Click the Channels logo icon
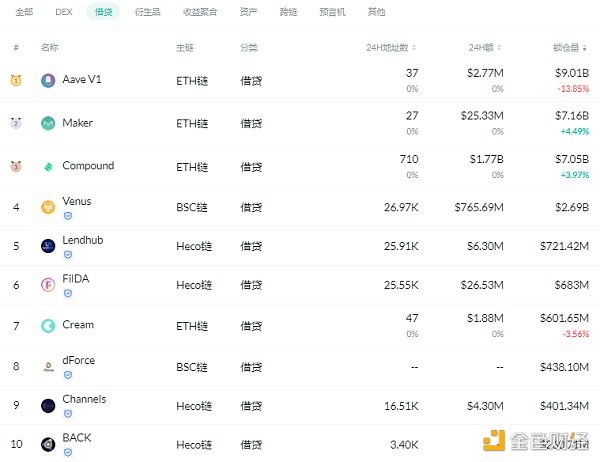 (x=48, y=406)
